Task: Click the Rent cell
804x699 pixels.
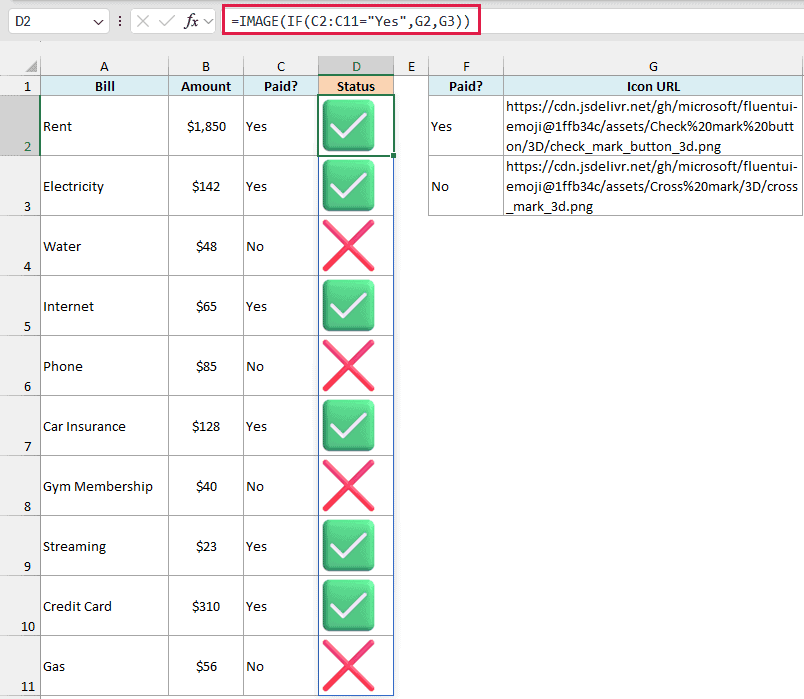Action: pyautogui.click(x=104, y=126)
